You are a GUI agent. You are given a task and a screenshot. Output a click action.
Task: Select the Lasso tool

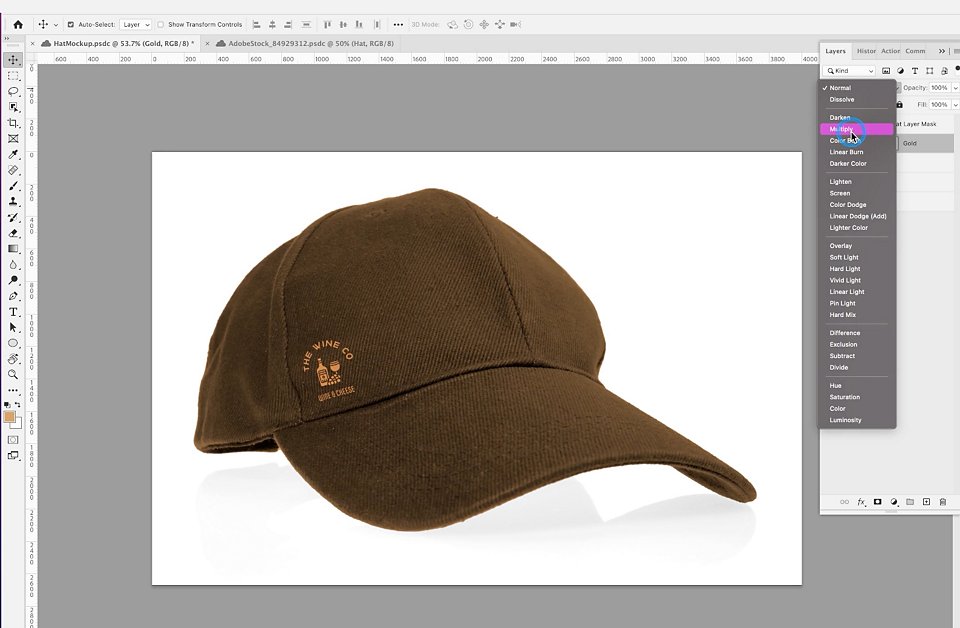click(13, 91)
